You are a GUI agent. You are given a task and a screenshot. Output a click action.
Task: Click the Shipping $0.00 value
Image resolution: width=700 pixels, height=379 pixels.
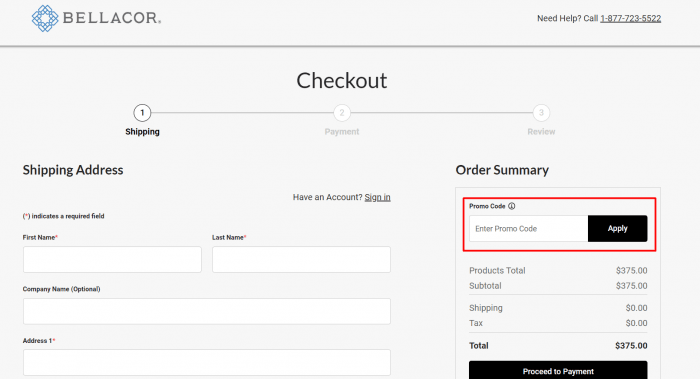pyautogui.click(x=636, y=308)
